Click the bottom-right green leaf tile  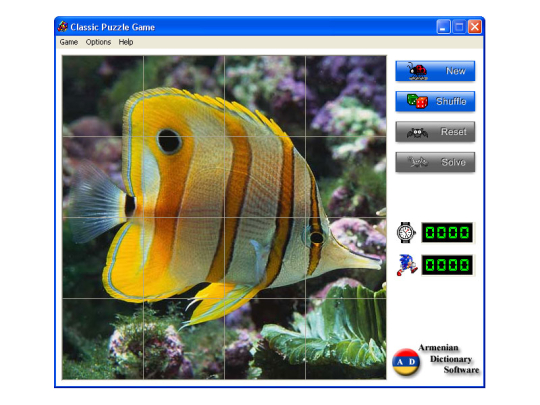346,339
